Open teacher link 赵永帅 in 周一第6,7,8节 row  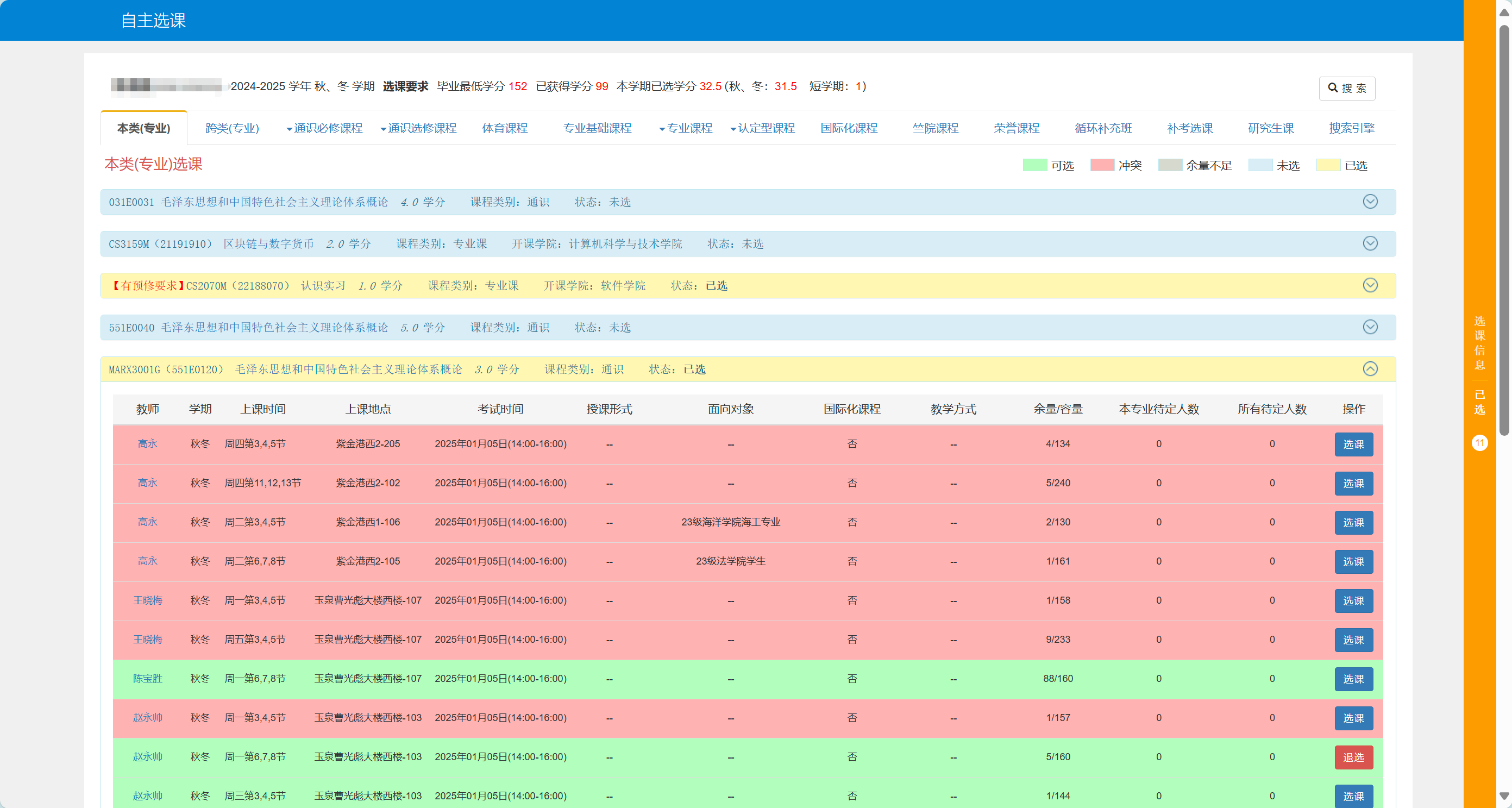pyautogui.click(x=147, y=757)
